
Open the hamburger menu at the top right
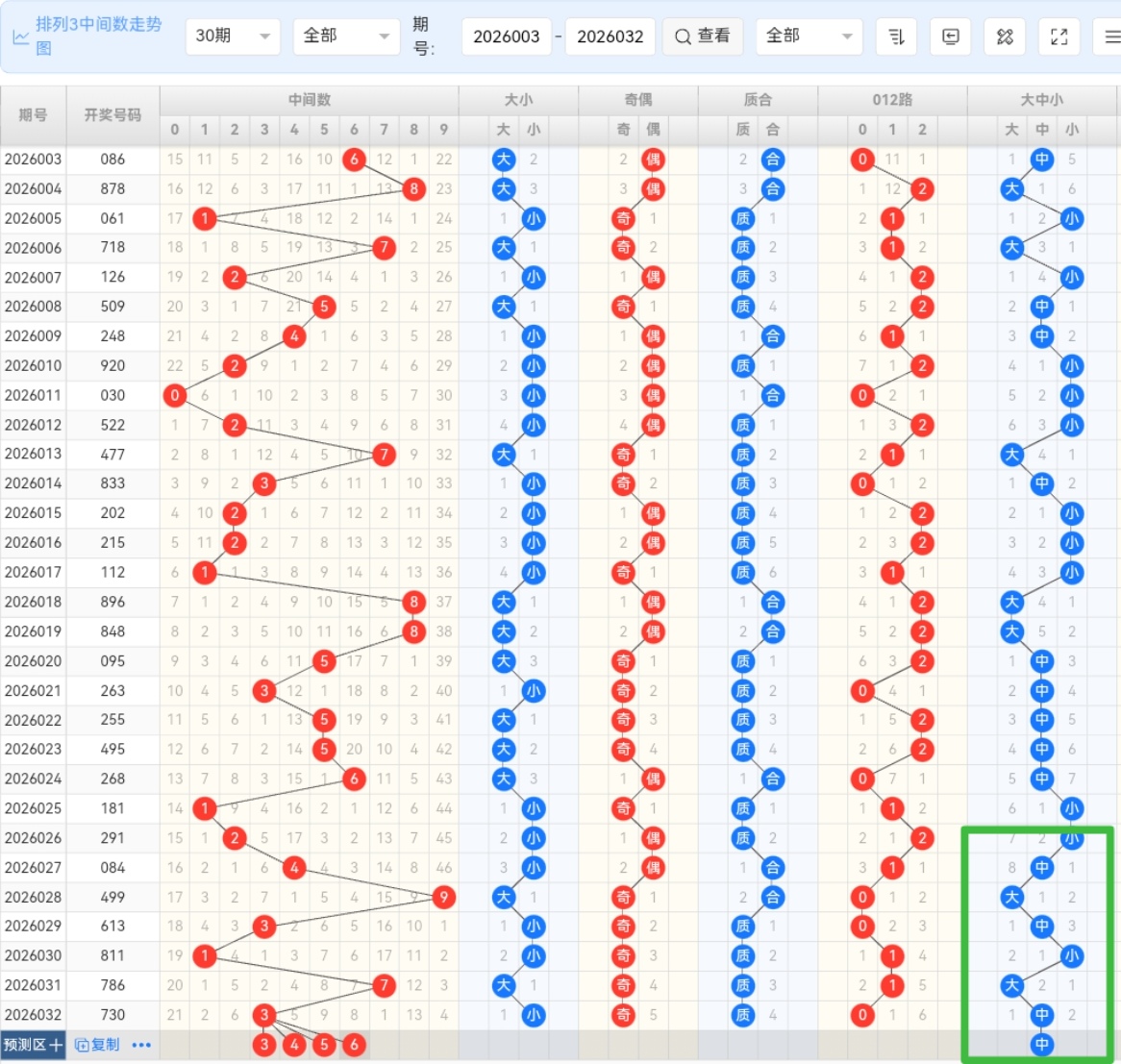pos(1110,37)
